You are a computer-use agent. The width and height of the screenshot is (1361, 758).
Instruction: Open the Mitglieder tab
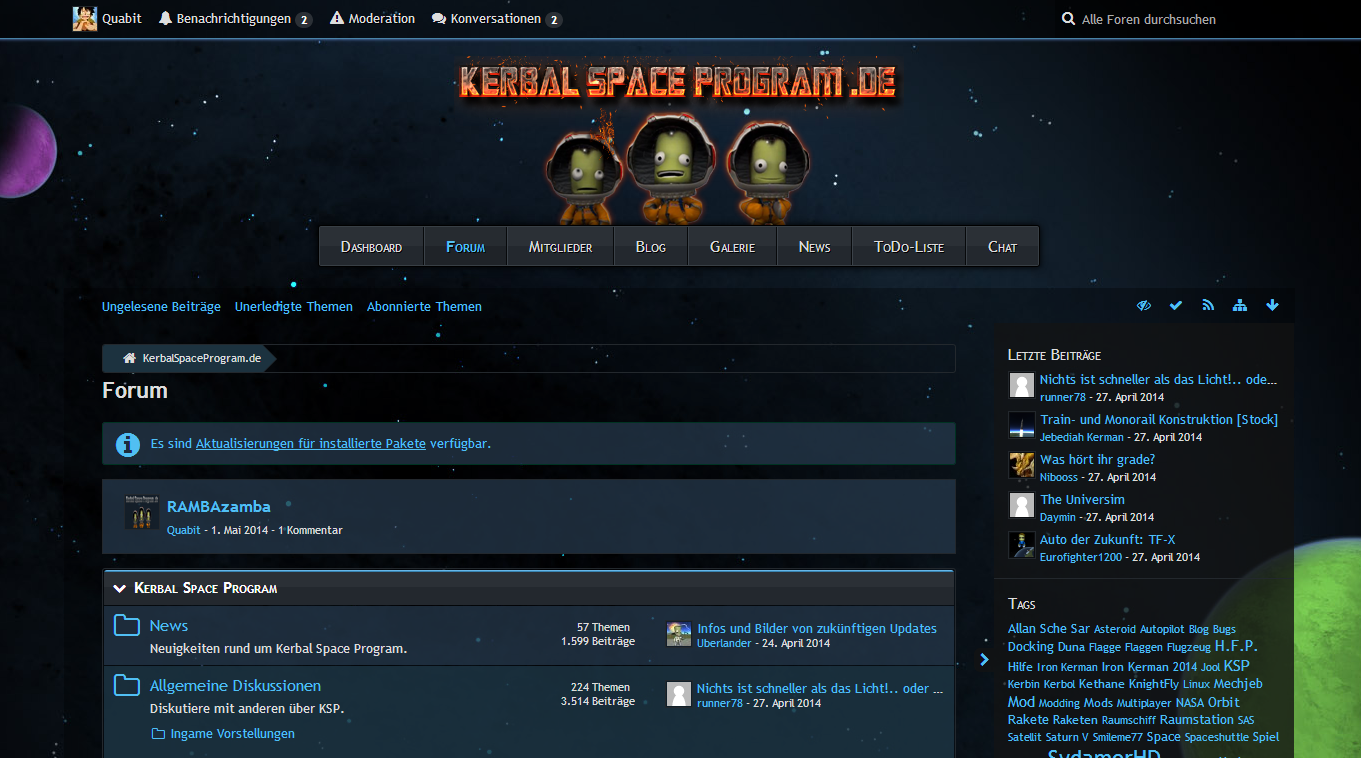coord(560,247)
